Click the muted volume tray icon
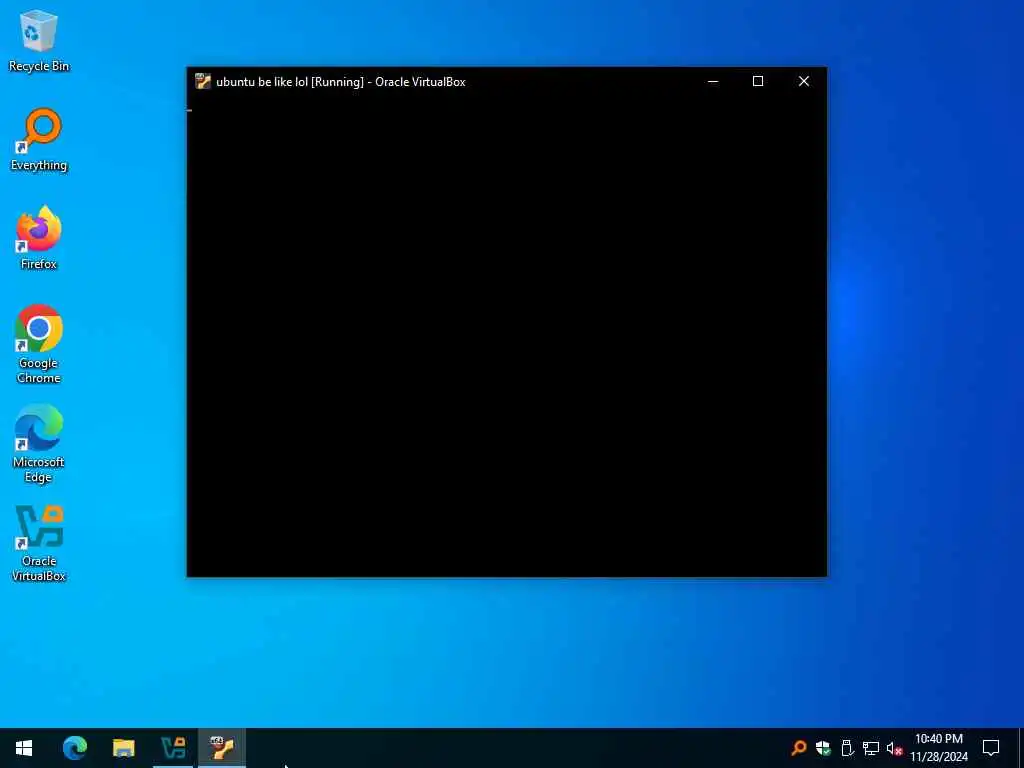The image size is (1024, 768). pos(894,748)
